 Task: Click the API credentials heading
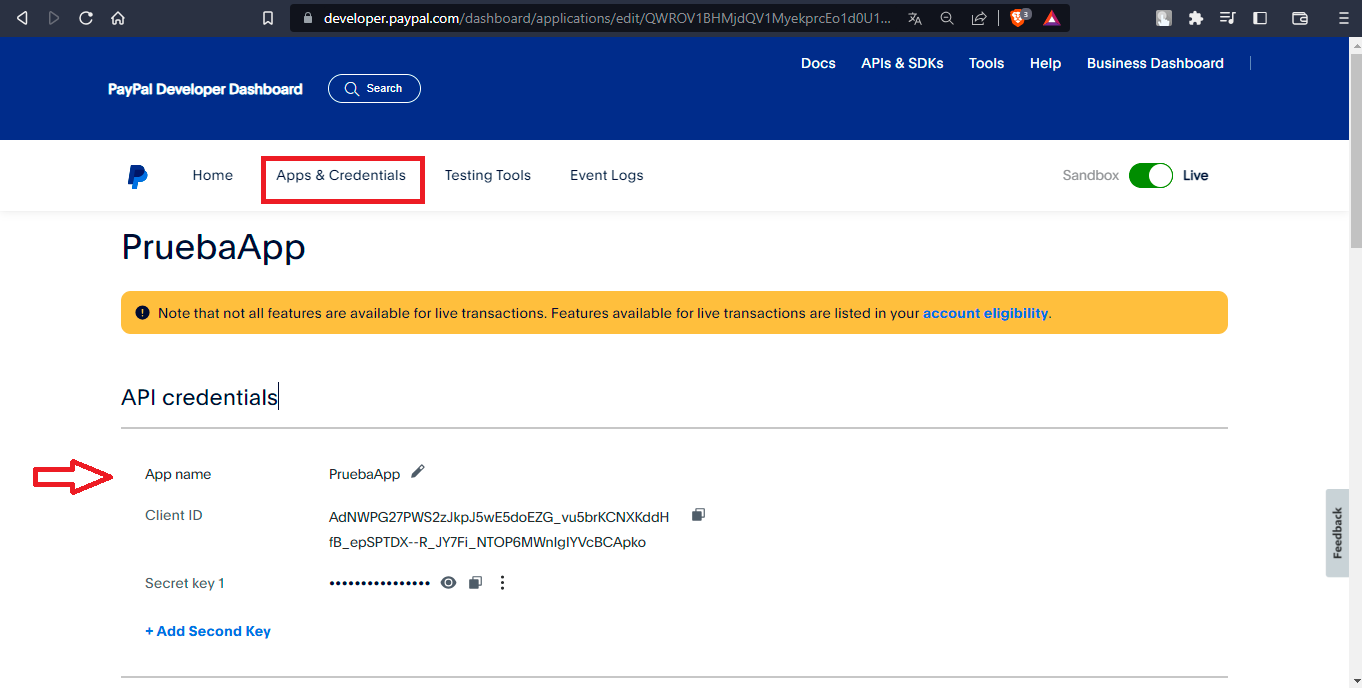coord(199,397)
